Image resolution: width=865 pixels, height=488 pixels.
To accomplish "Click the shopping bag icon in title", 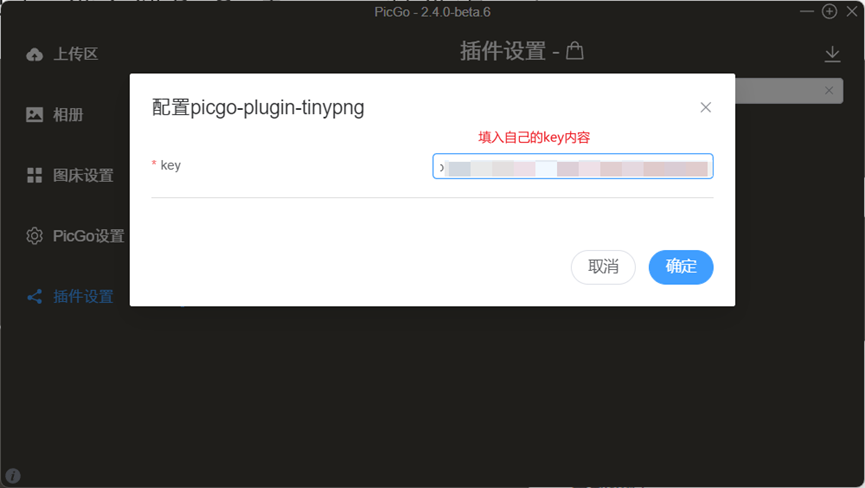I will click(575, 51).
